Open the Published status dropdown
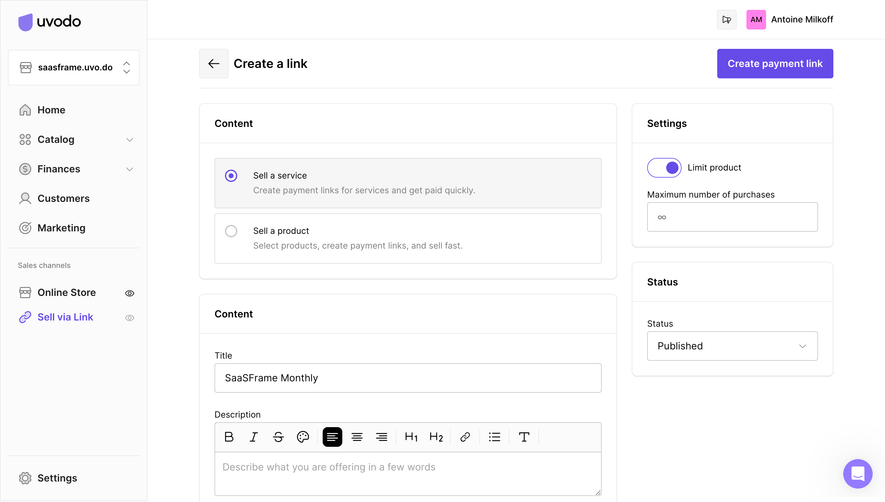885x502 pixels. click(732, 346)
